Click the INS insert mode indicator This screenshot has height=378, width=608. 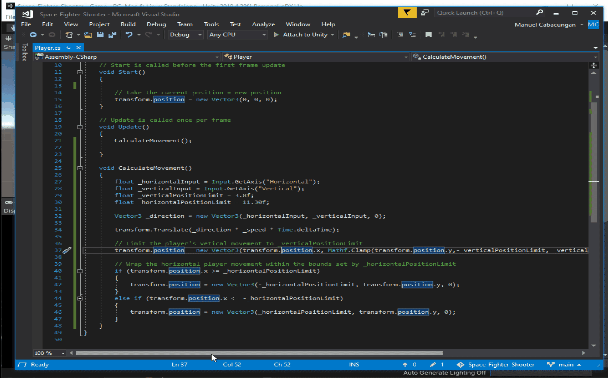pyautogui.click(x=354, y=365)
